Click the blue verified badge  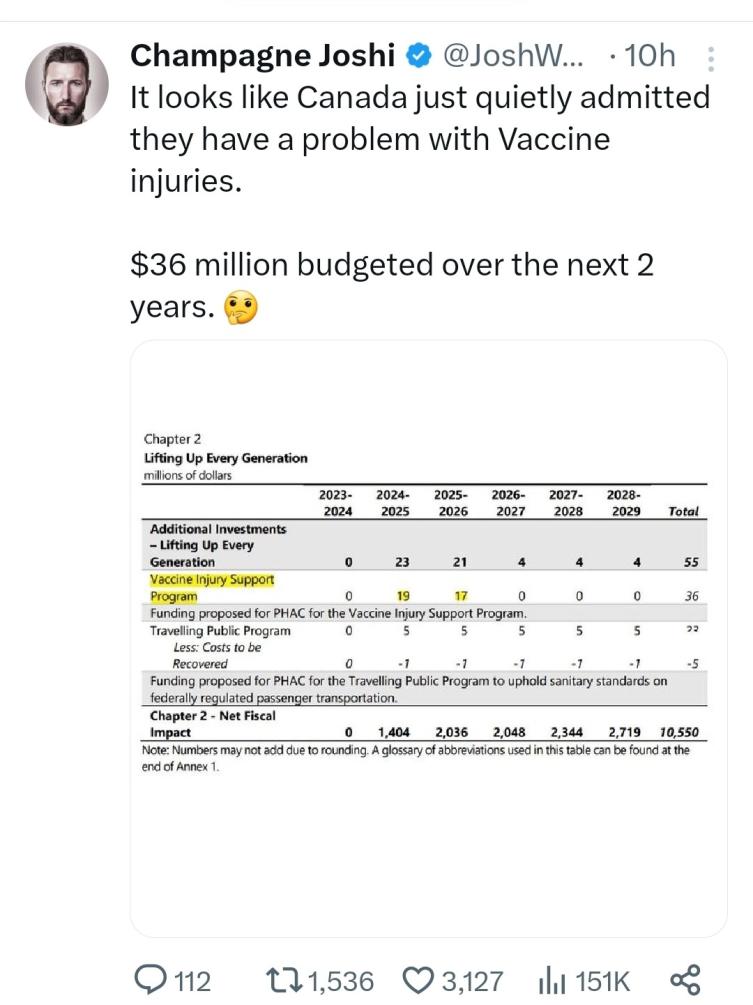417,56
